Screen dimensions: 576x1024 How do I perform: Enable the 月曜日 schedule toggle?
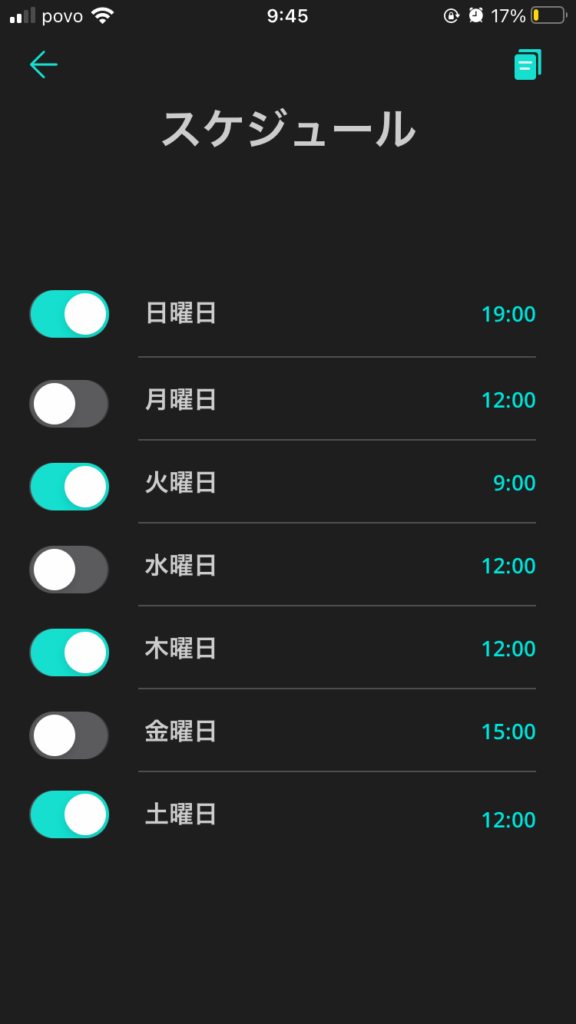(69, 404)
